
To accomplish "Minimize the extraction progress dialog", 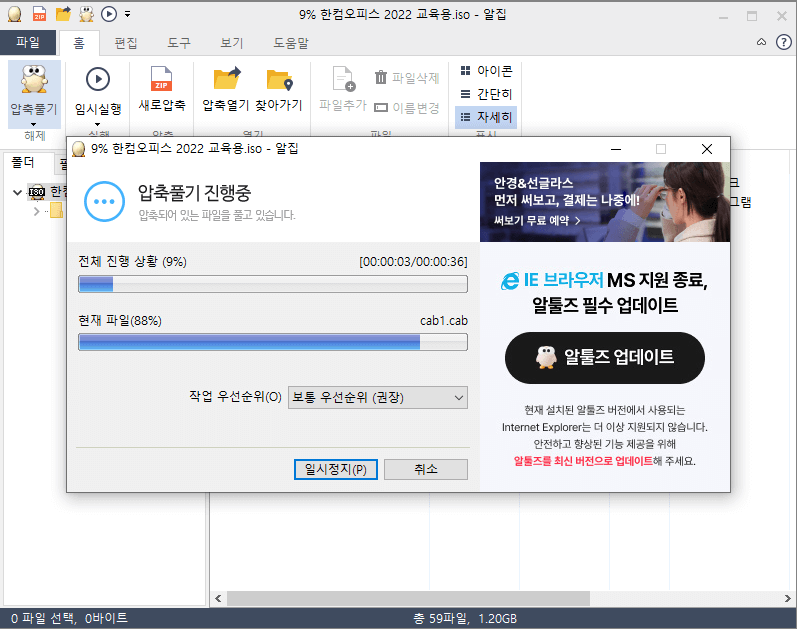I will (x=616, y=149).
